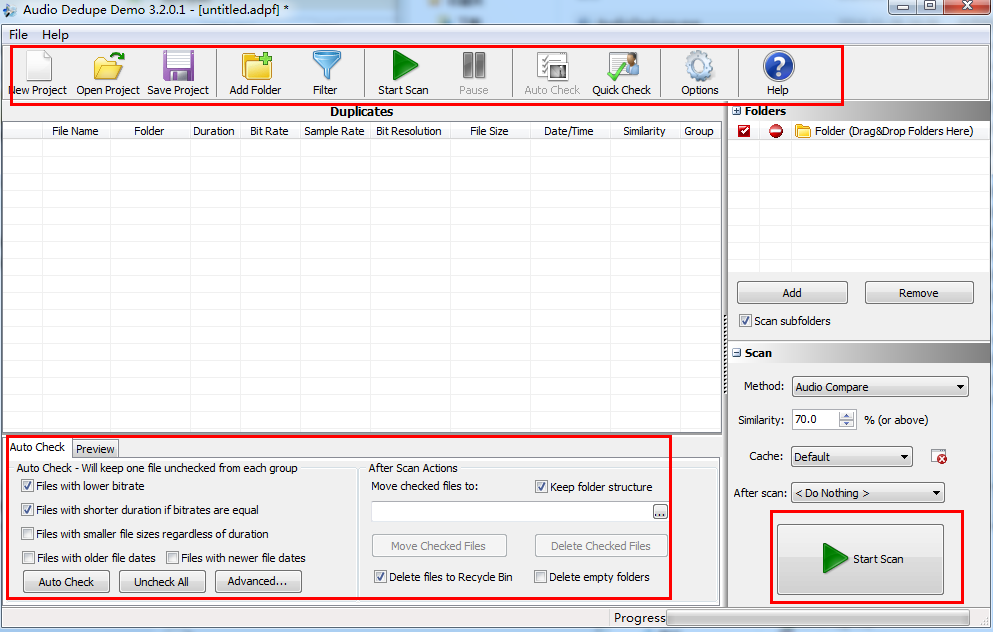
Task: Sort by Similarity column header
Action: pos(645,131)
